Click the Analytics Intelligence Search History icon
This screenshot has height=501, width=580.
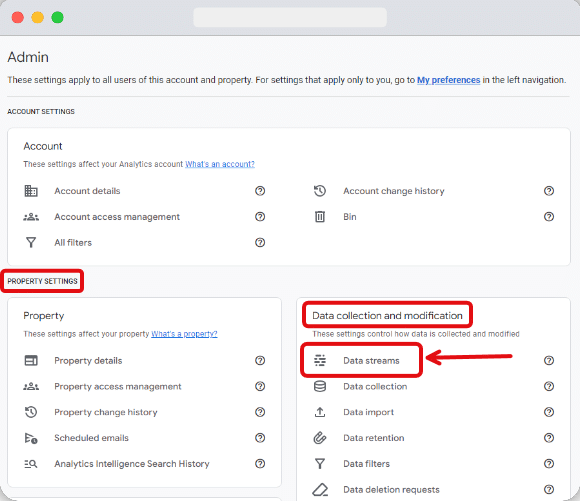pyautogui.click(x=31, y=464)
